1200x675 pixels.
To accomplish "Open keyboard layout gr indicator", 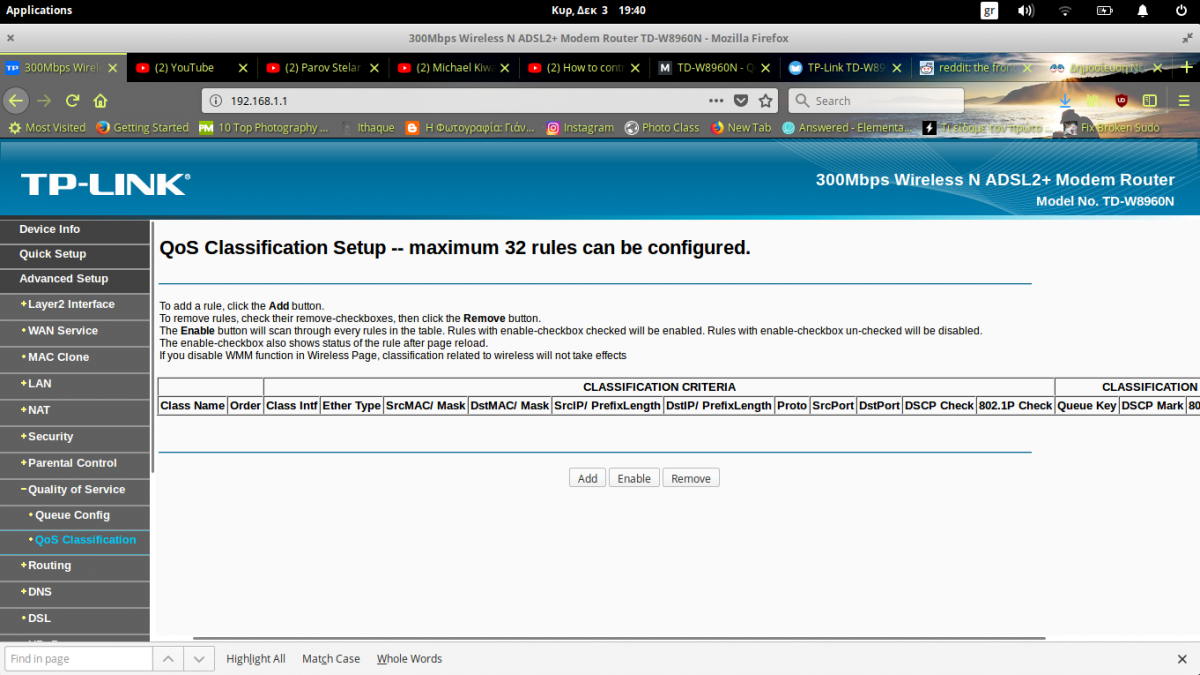I will point(990,10).
